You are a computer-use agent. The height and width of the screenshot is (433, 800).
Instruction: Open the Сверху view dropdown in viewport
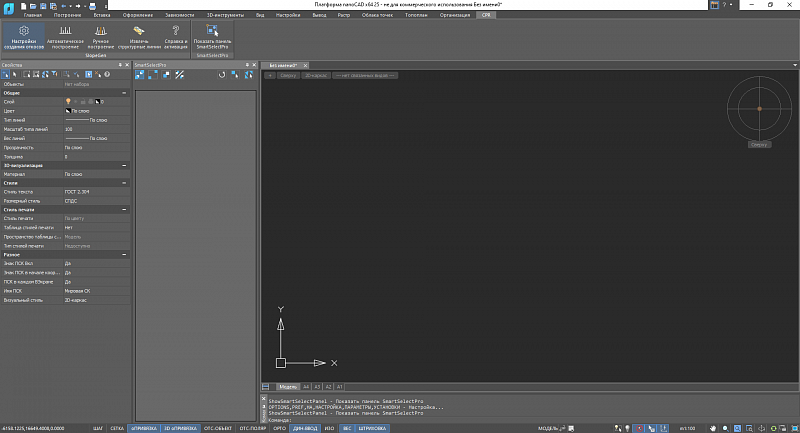tap(288, 75)
